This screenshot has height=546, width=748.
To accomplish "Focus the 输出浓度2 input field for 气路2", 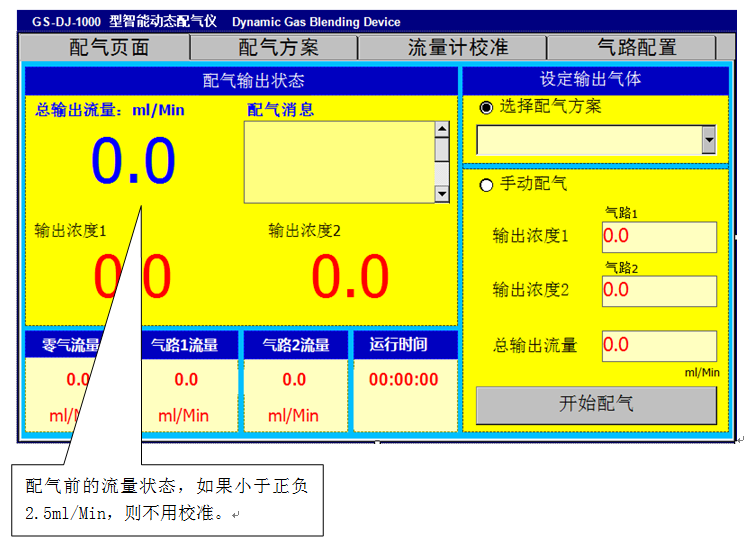I will pyautogui.click(x=658, y=290).
